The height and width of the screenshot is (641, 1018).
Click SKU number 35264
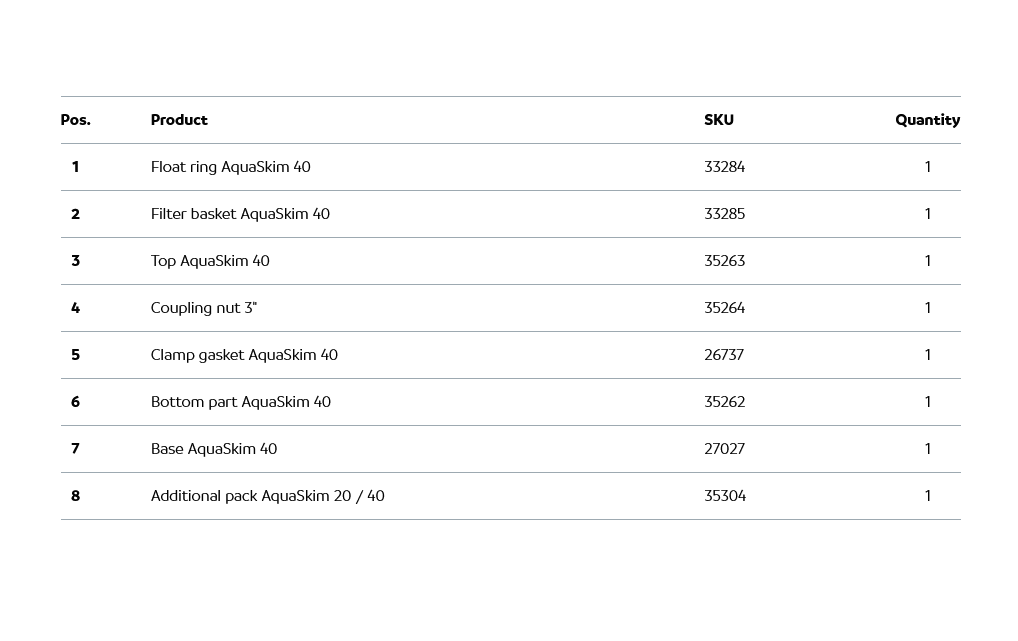(724, 308)
